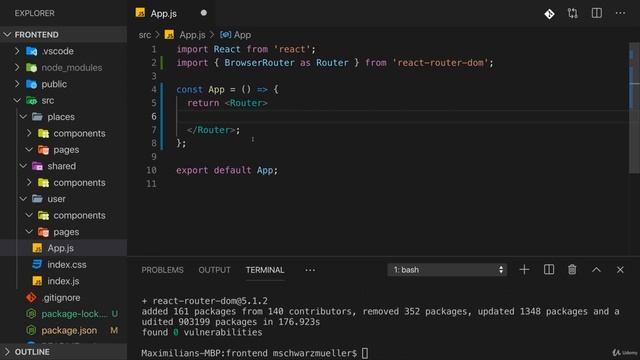640x360 pixels.
Task: Click the index.js file icon
Action: coord(37,281)
